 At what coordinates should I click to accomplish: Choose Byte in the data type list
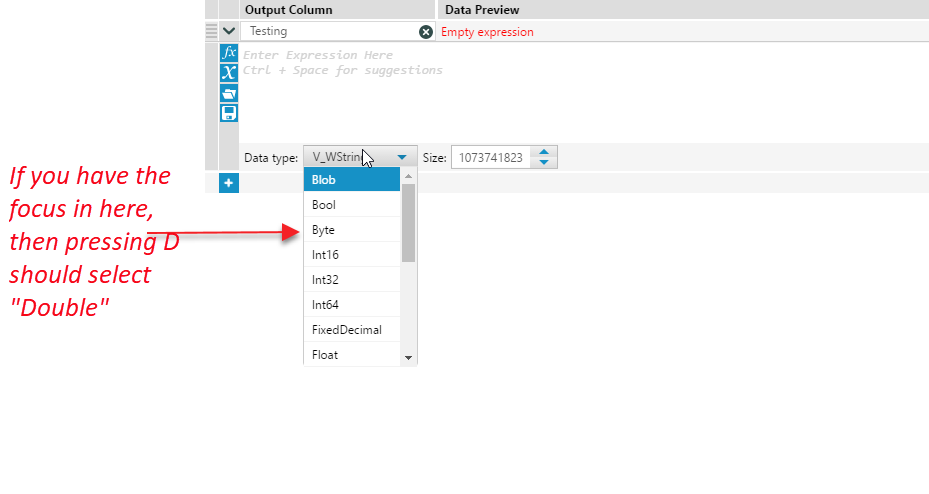click(352, 230)
